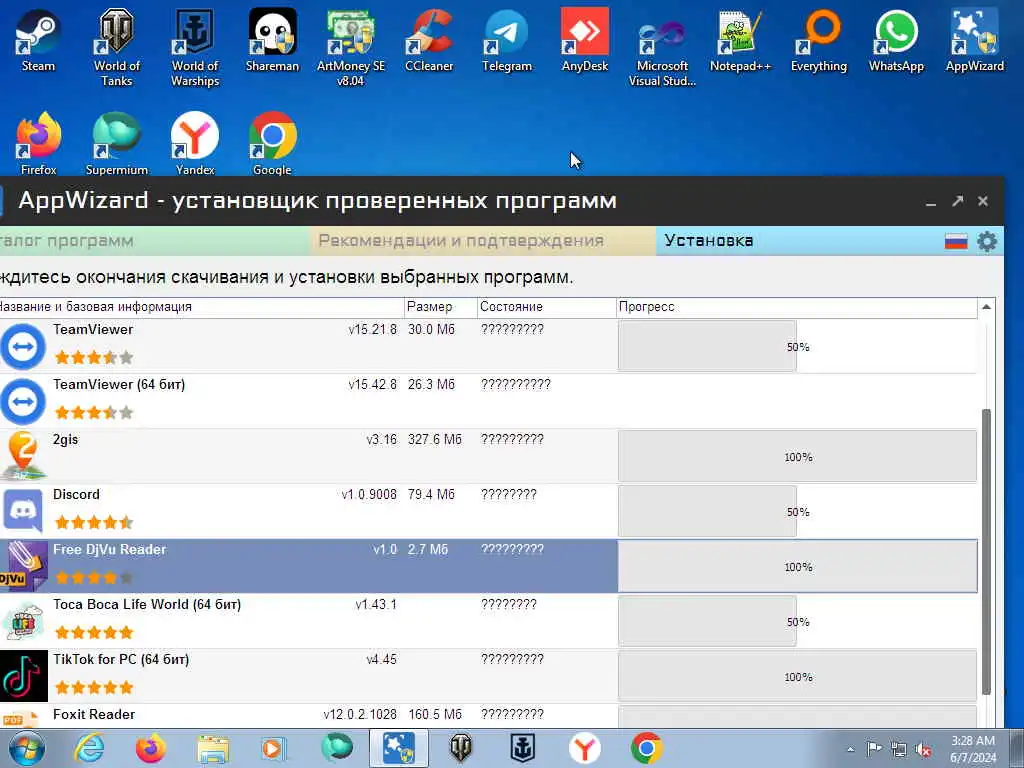Open Telegram desktop shortcut
This screenshot has height=768, width=1024.
507,40
